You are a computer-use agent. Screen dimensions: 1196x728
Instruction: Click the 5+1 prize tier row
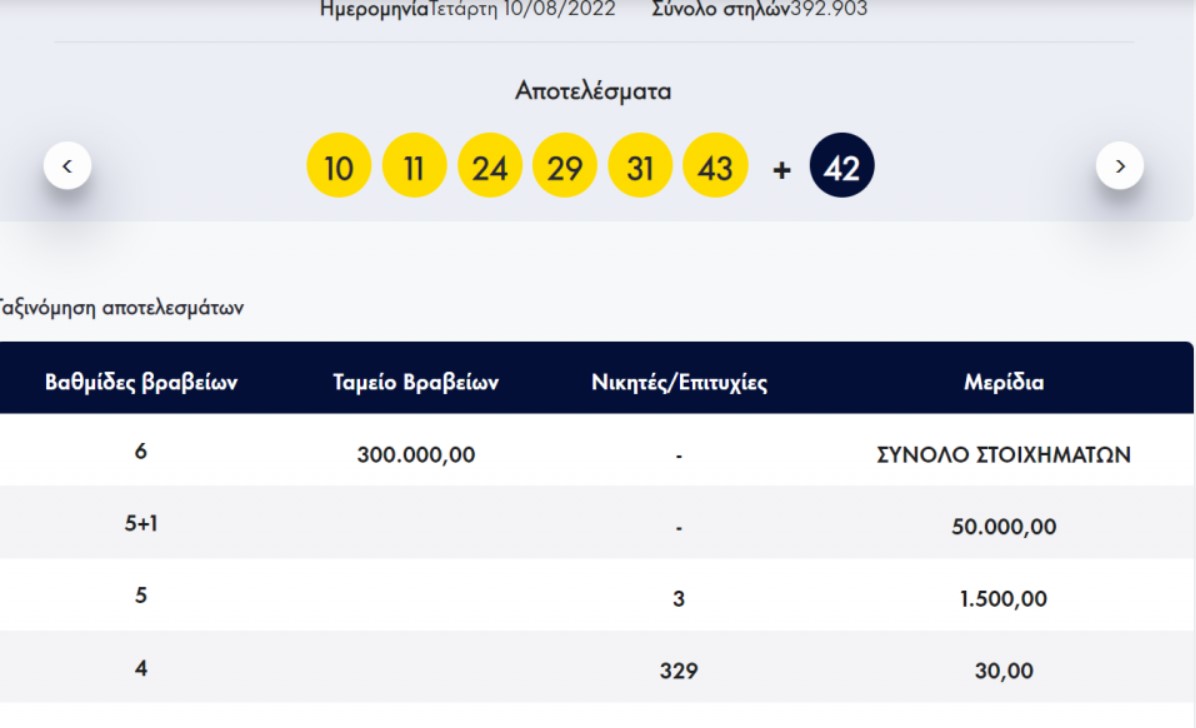[142, 524]
